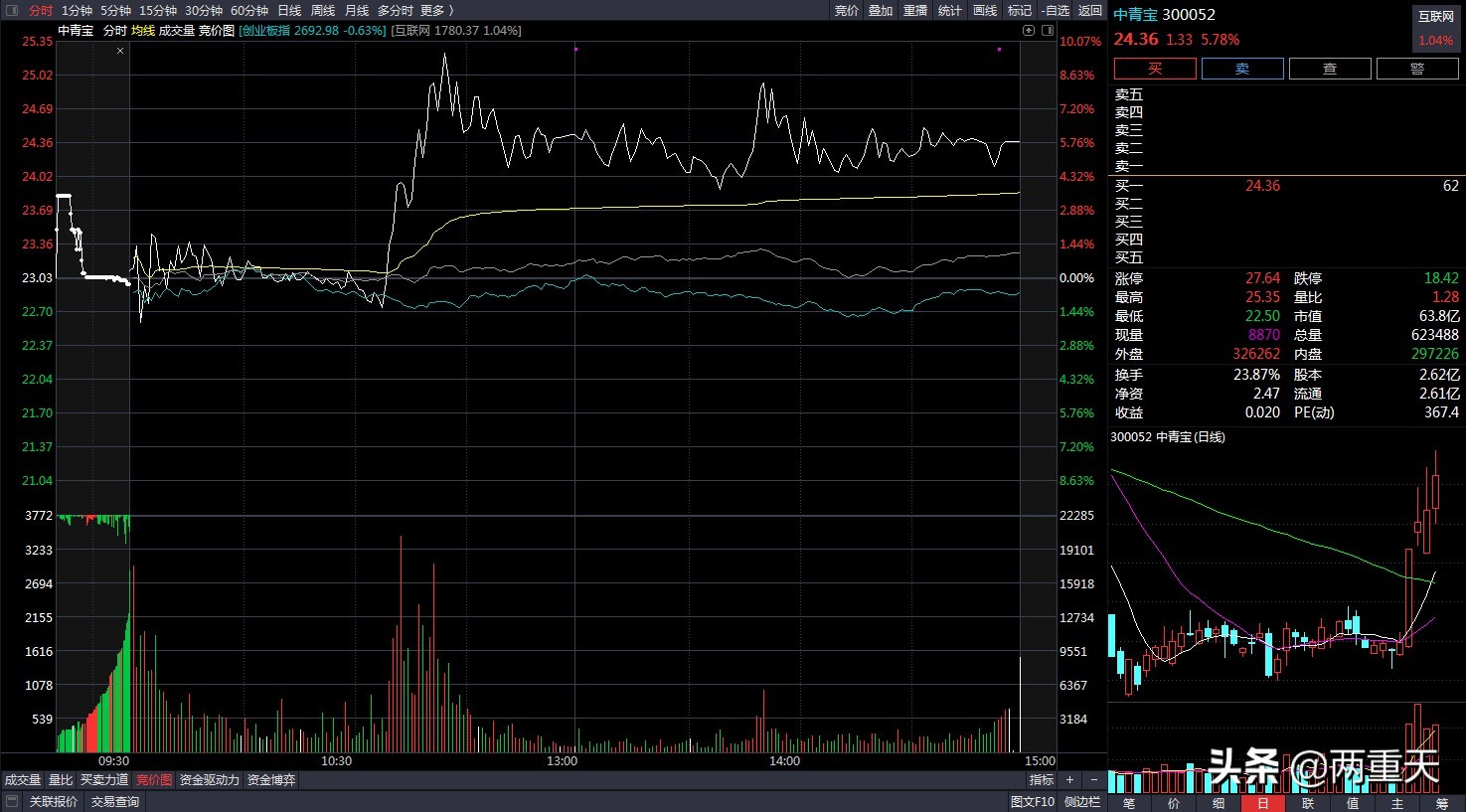The height and width of the screenshot is (812, 1466).
Task: Remove an indicator pane with minus button
Action: point(1094,780)
